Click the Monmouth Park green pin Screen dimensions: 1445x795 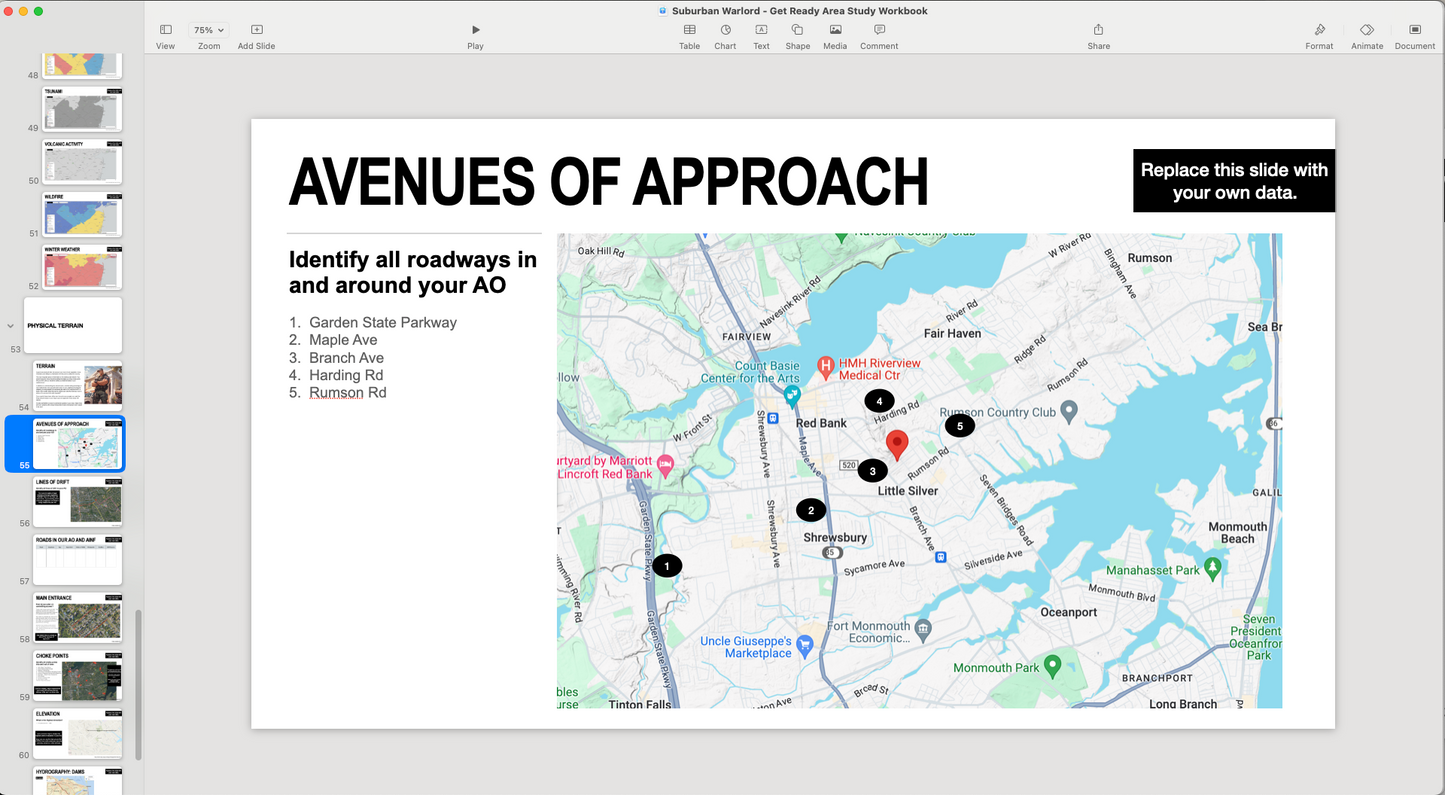point(1052,665)
